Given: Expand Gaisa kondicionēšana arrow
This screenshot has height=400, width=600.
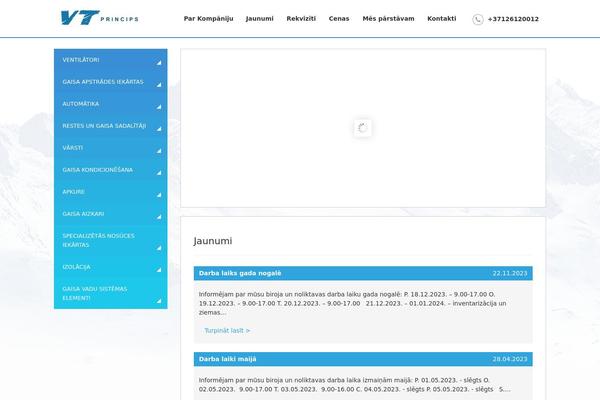Looking at the screenshot, I should (159, 173).
